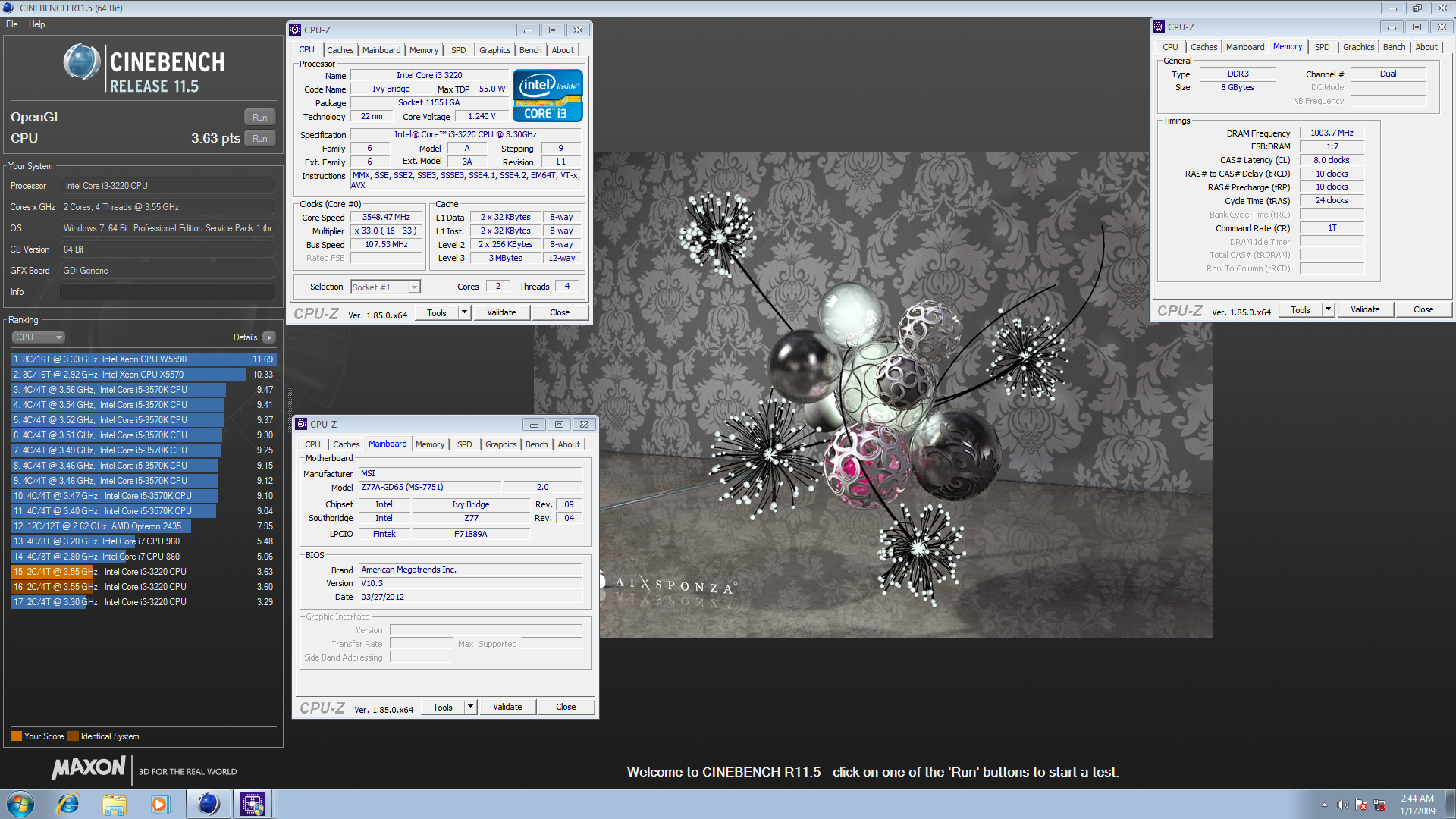
Task: Select ranking row Xeon CPU W5590
Action: click(143, 359)
